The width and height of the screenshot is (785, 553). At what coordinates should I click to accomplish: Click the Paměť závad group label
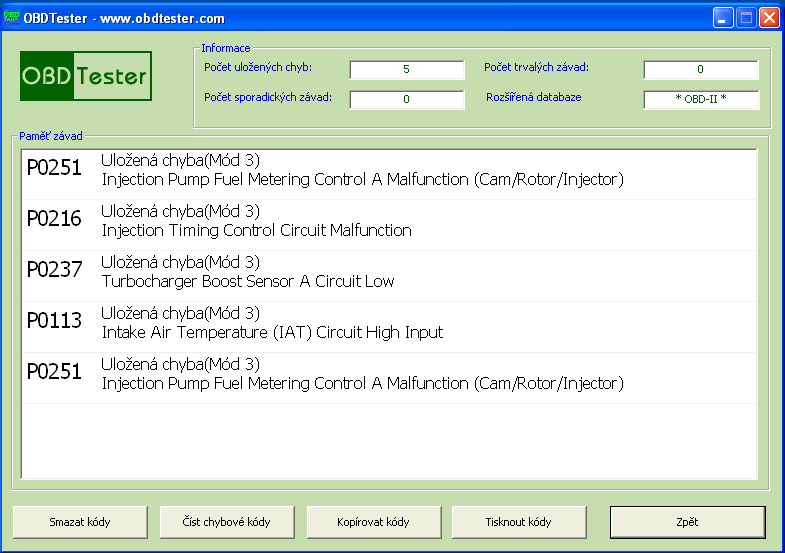click(x=51, y=136)
